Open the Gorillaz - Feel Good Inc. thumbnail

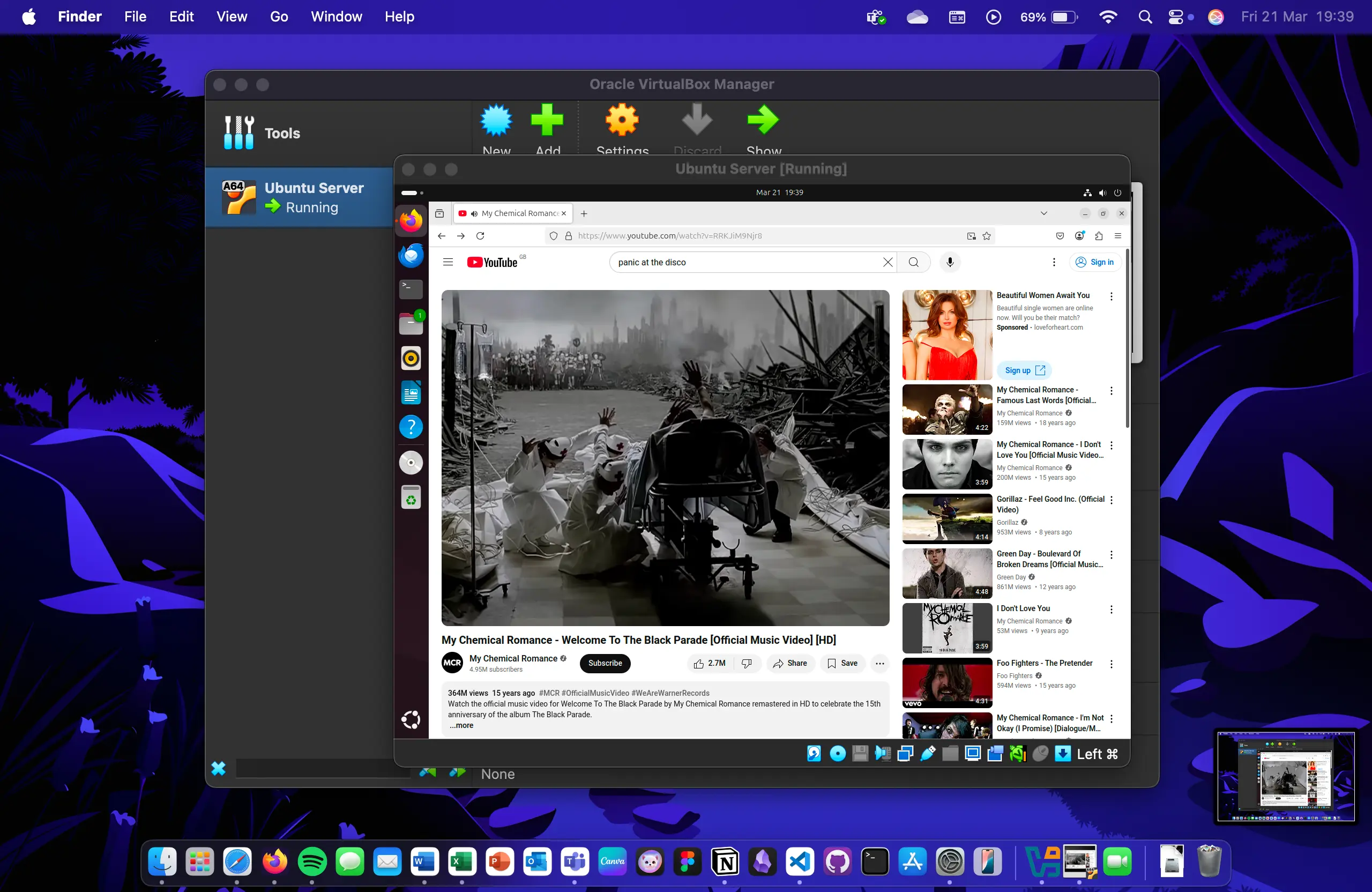pyautogui.click(x=946, y=518)
